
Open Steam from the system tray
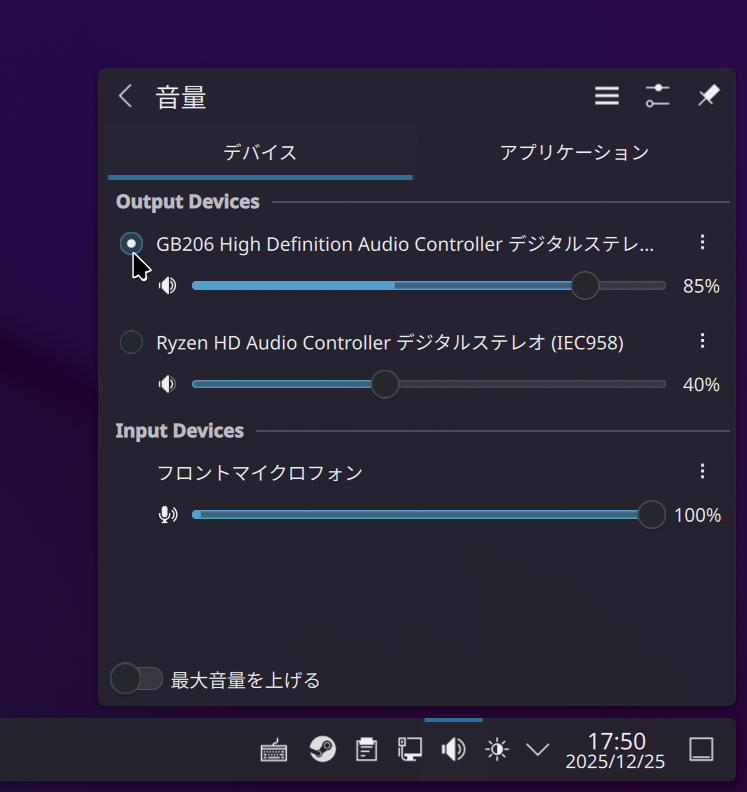point(322,749)
